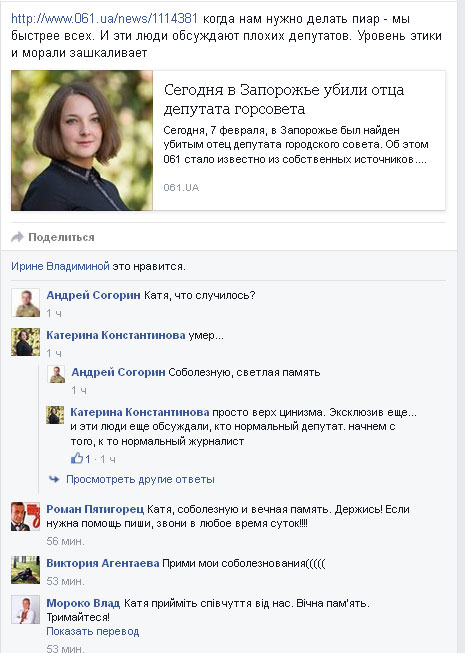This screenshot has height=653, width=465.
Task: Open Мороко Влад profile name
Action: point(83,603)
